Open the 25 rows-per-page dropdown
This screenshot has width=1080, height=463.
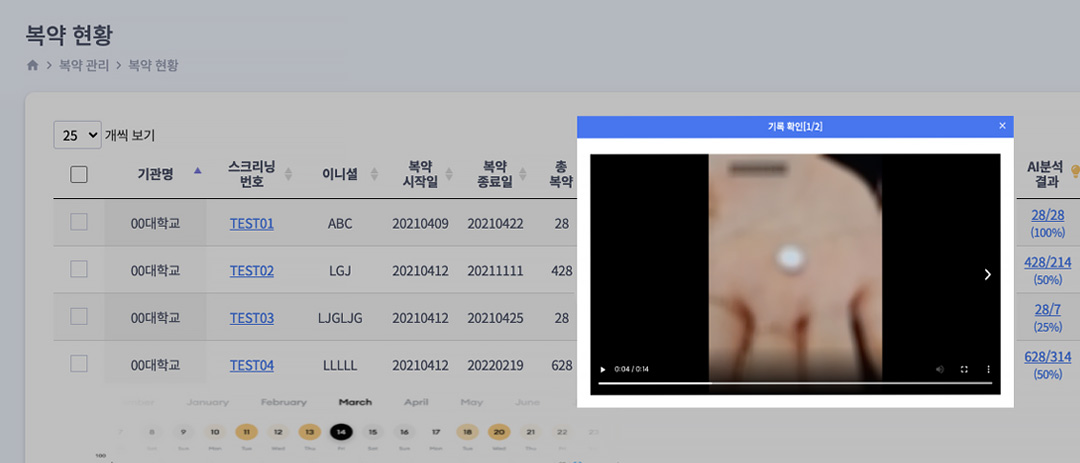click(77, 135)
